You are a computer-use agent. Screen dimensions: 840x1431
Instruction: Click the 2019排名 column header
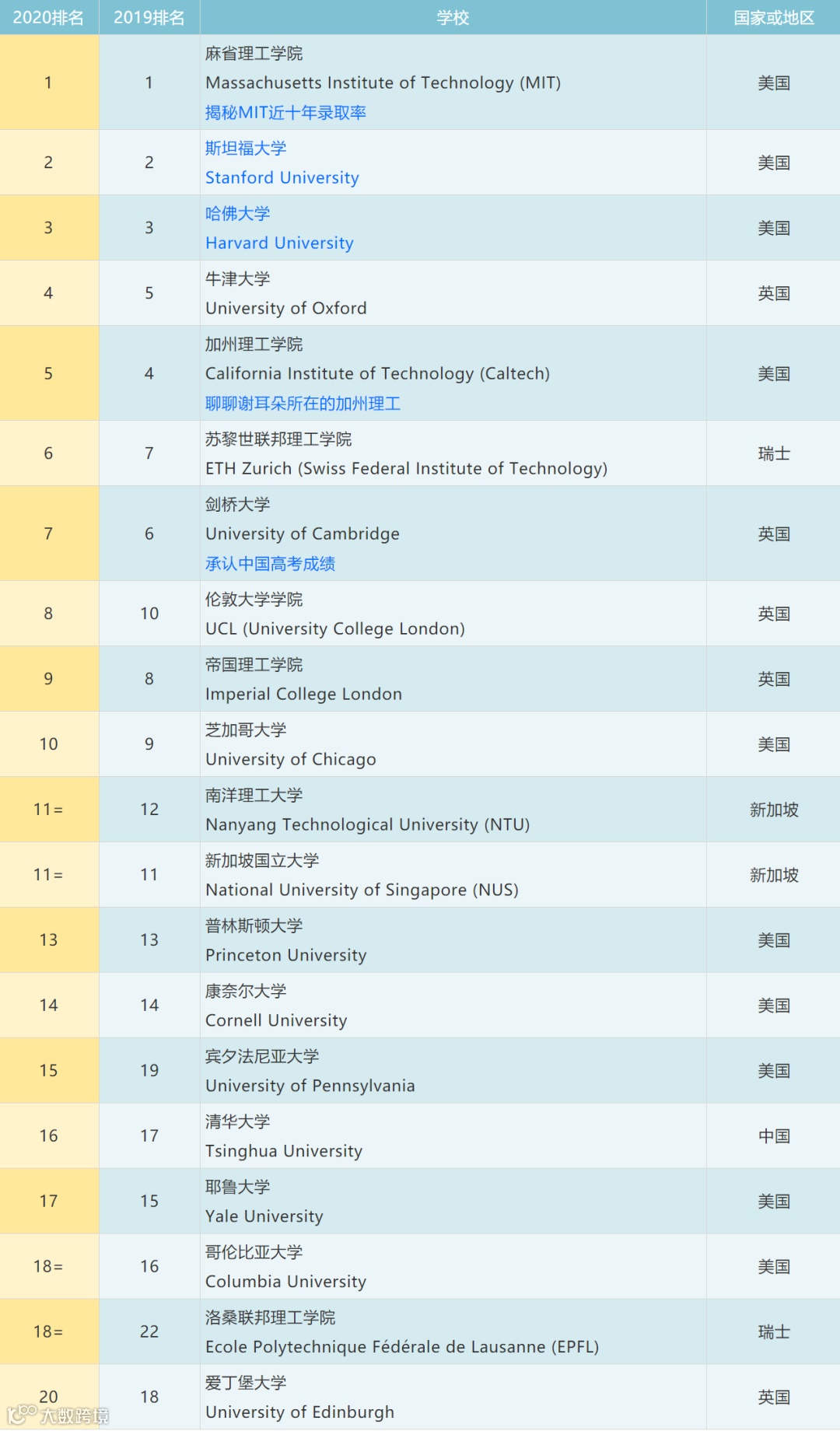tap(149, 17)
